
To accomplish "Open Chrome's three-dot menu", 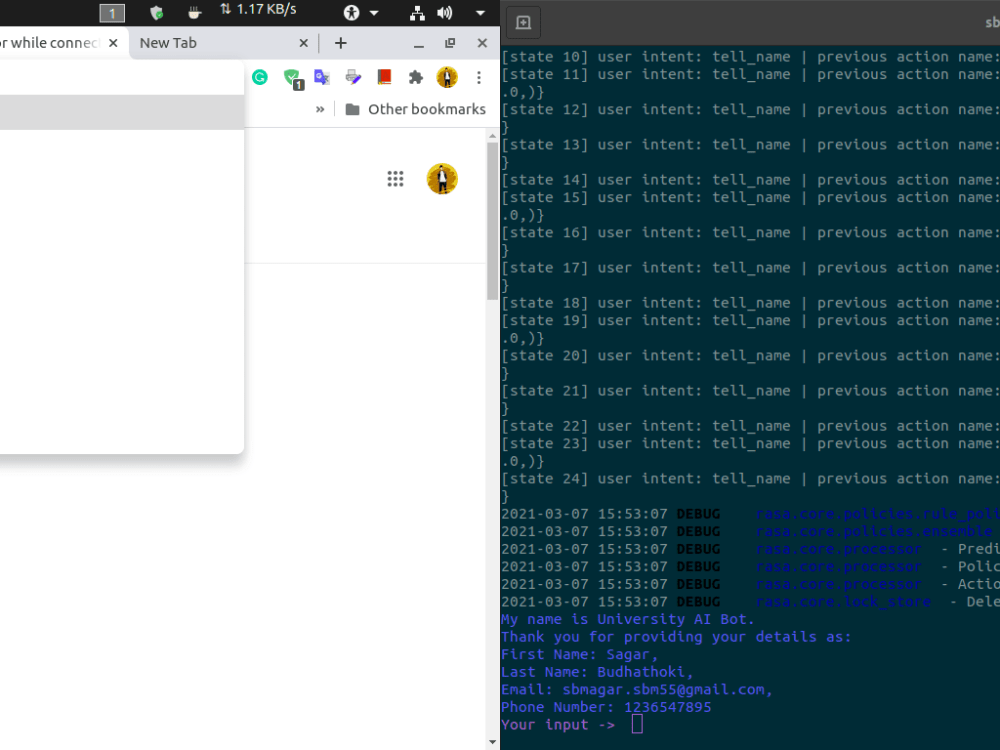I will point(478,77).
